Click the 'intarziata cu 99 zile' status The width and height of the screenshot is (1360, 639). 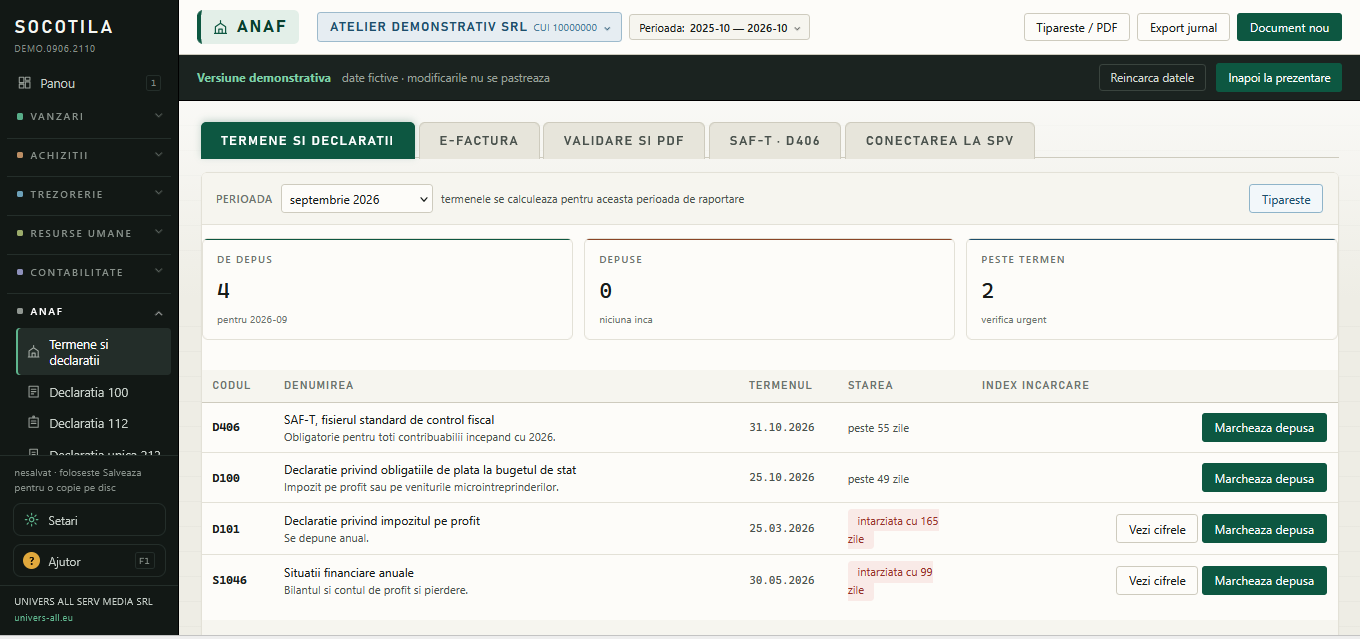[890, 581]
